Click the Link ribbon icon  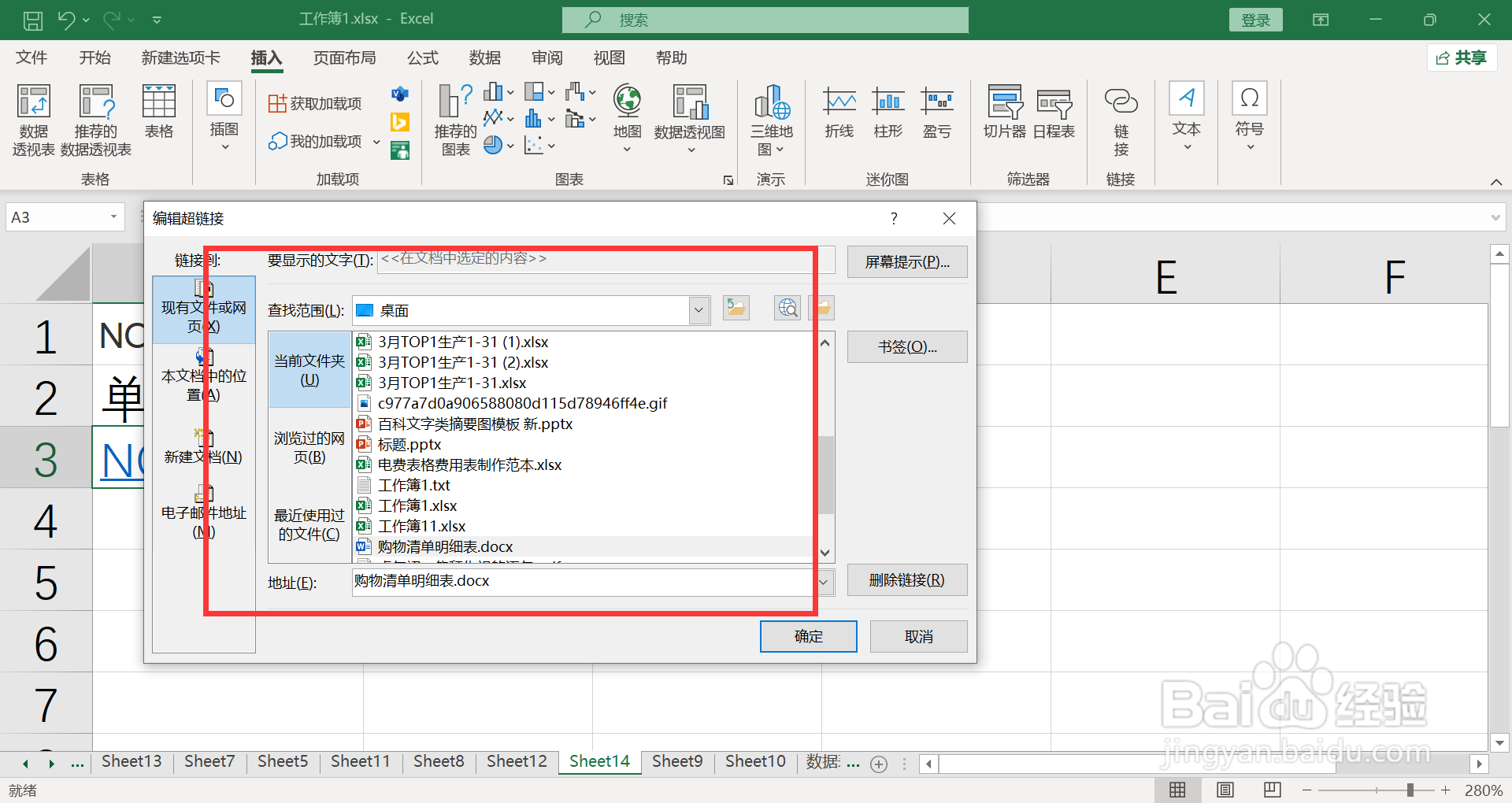click(x=1121, y=120)
